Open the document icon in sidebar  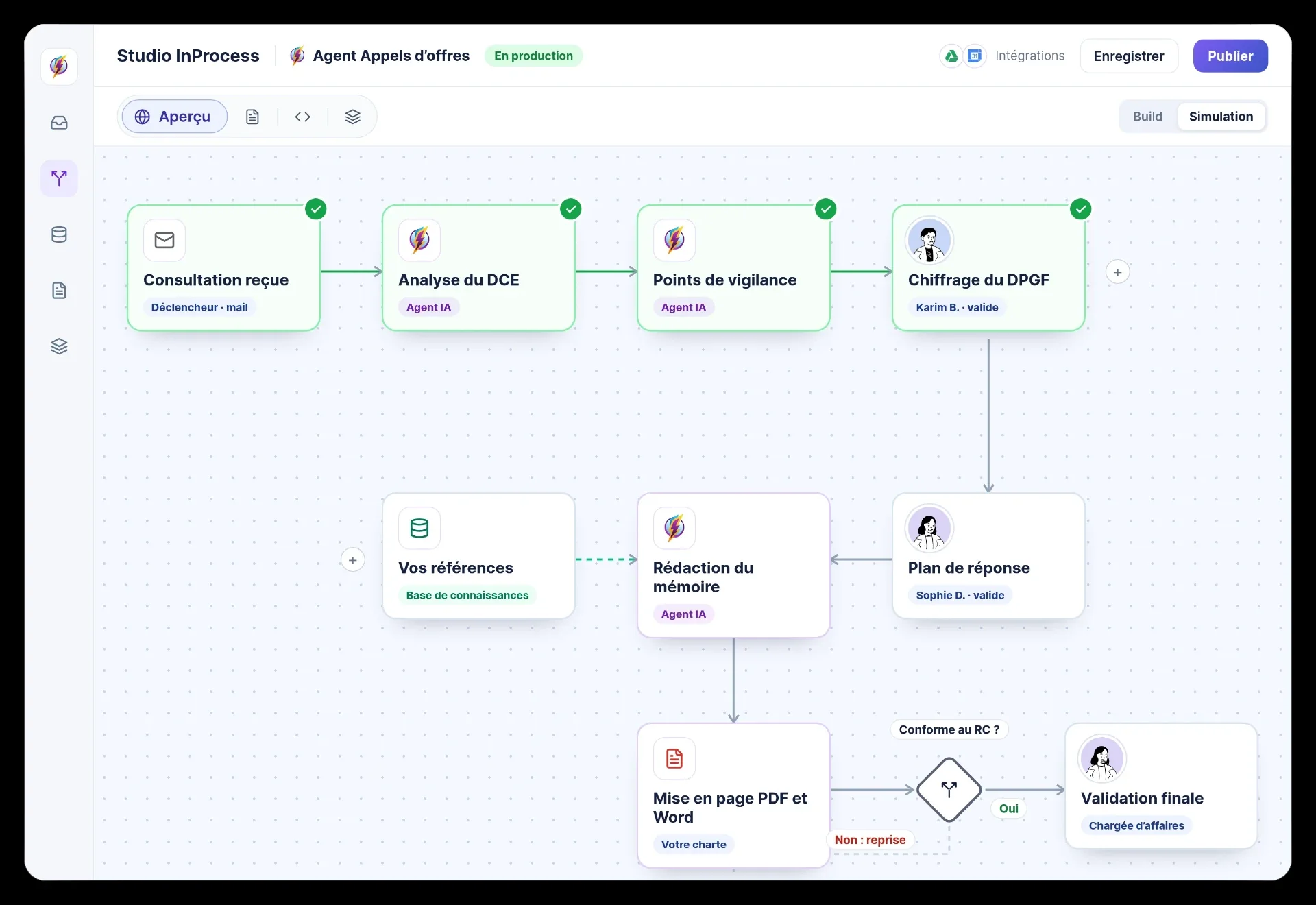coord(59,291)
